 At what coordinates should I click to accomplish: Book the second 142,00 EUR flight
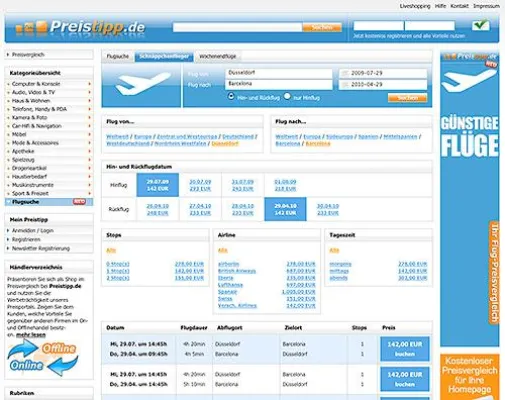tap(405, 379)
